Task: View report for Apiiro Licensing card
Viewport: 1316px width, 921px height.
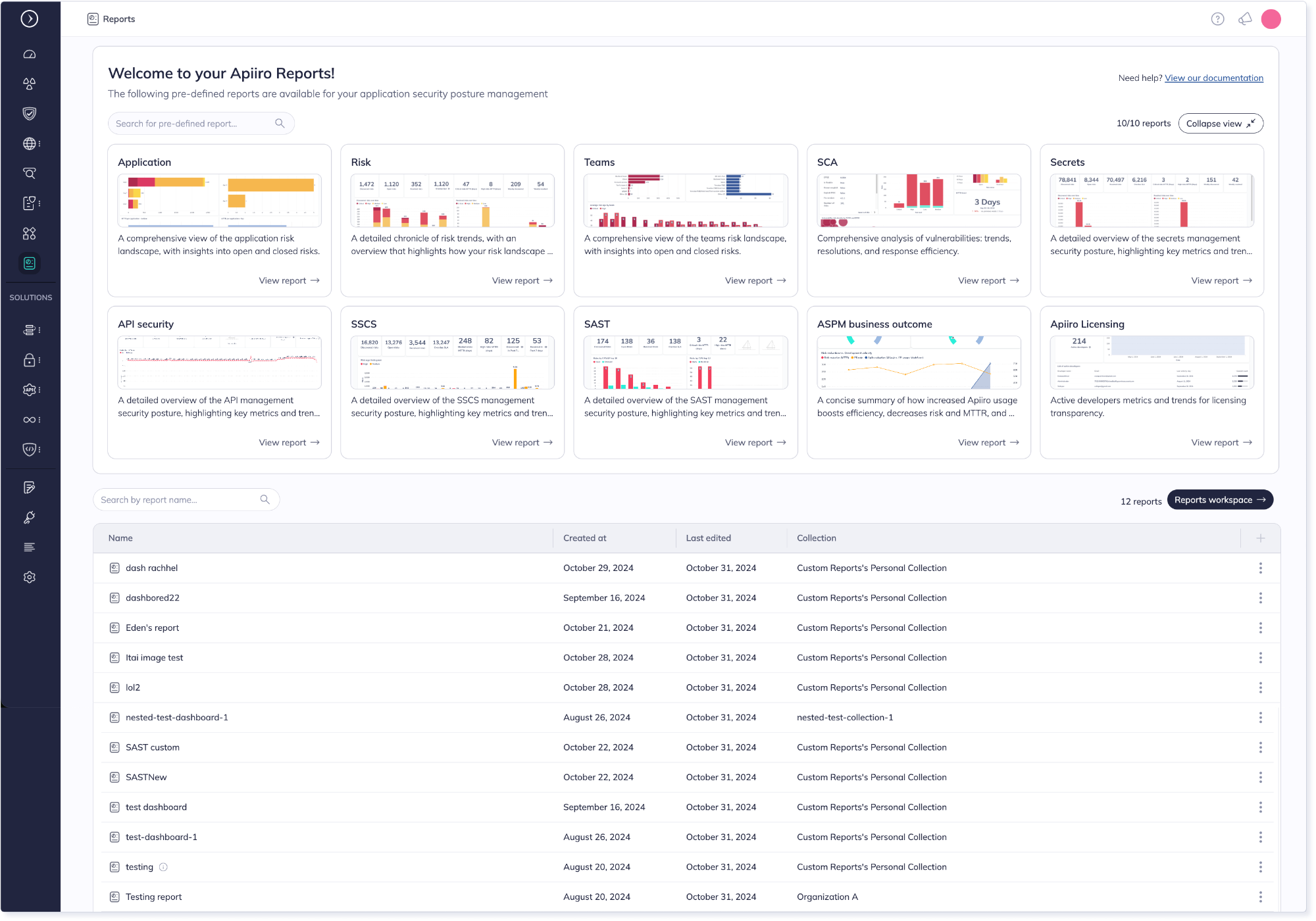Action: click(x=1222, y=442)
